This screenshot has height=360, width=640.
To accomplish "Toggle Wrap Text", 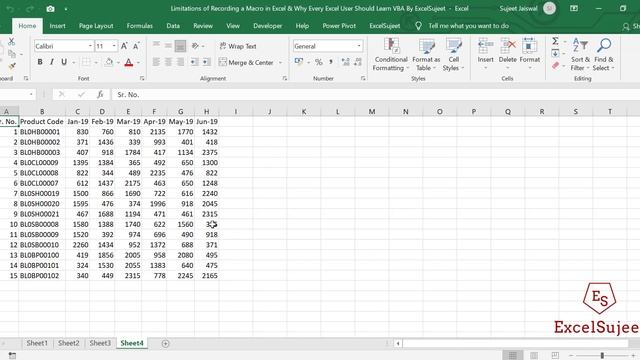I will [238, 46].
